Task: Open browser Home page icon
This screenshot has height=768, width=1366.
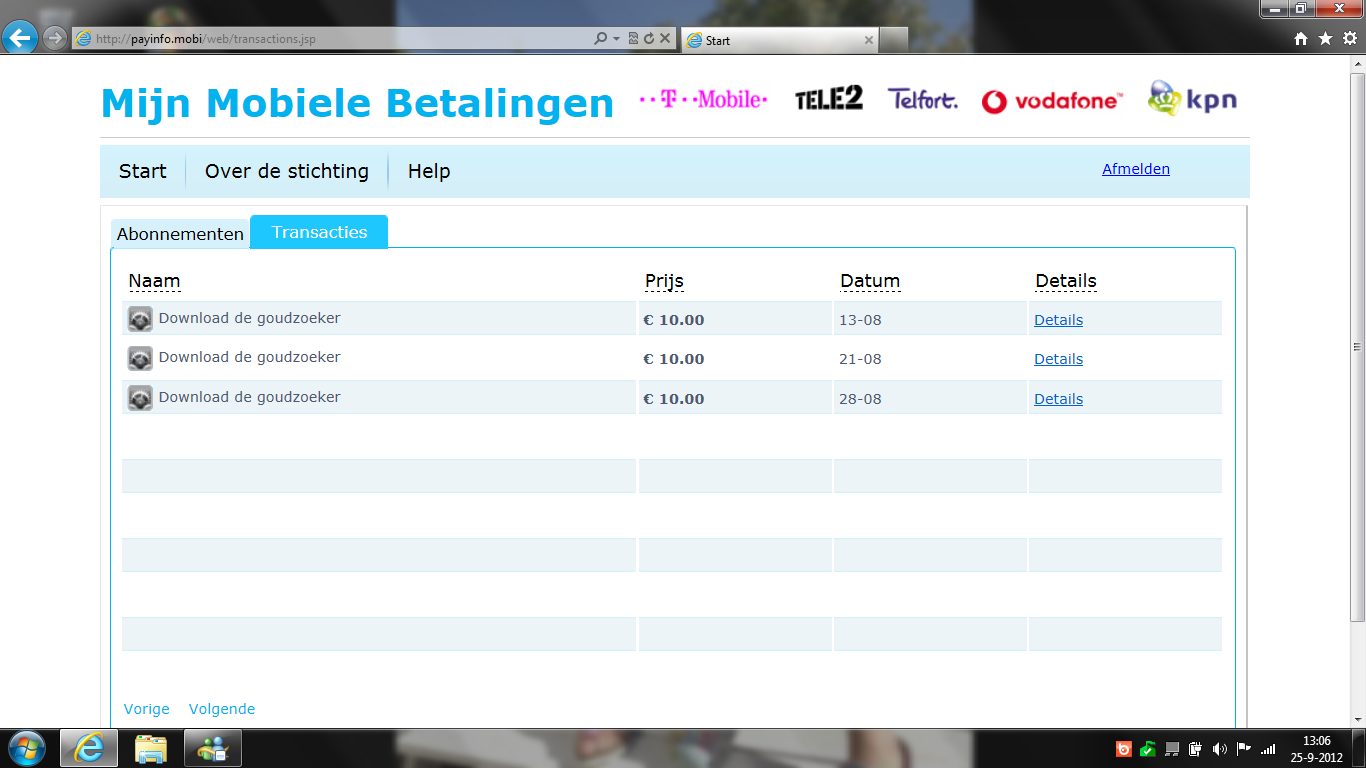Action: coord(1301,39)
